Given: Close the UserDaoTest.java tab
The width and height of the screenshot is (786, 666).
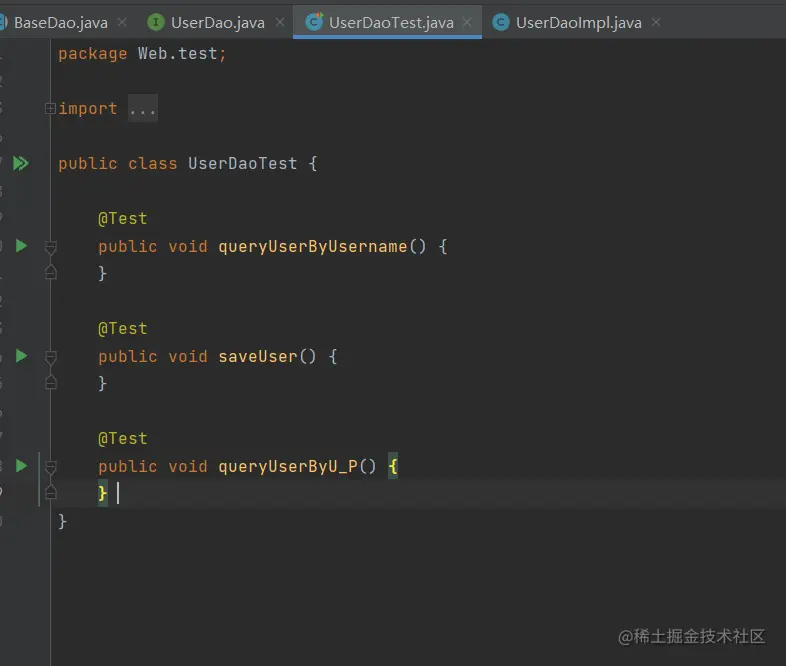Looking at the screenshot, I should [x=467, y=22].
